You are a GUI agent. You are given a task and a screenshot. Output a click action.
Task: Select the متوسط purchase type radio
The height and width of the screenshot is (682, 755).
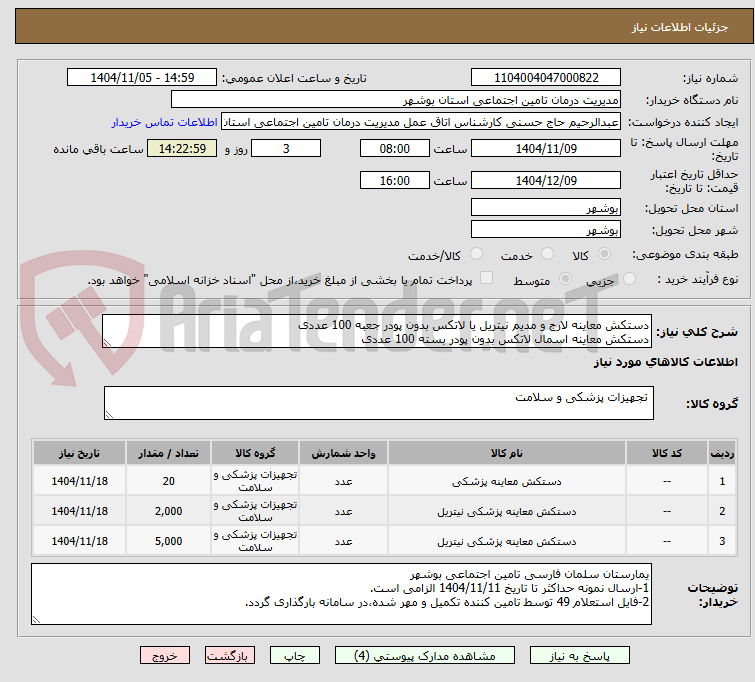tap(565, 278)
